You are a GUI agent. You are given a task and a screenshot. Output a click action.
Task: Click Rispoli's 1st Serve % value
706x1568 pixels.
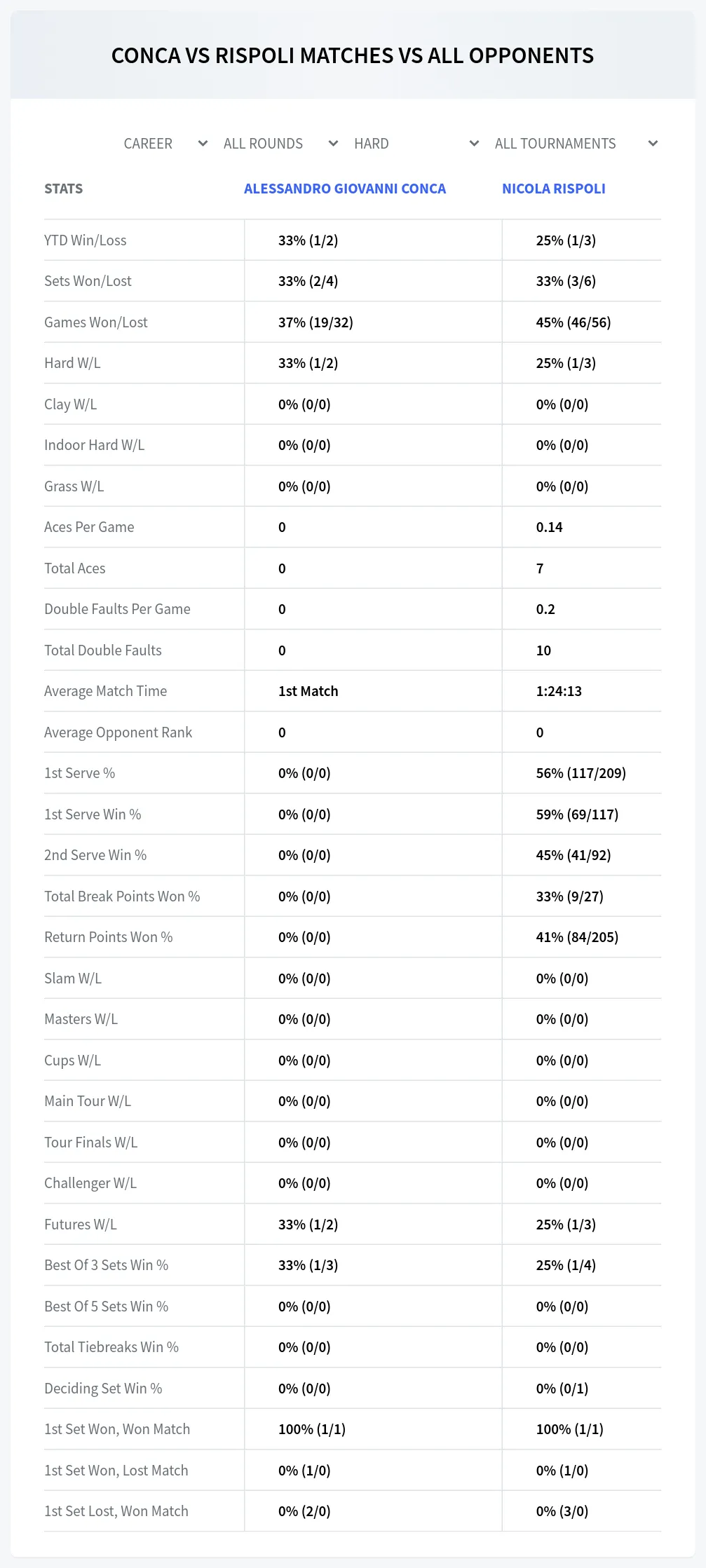tap(581, 773)
